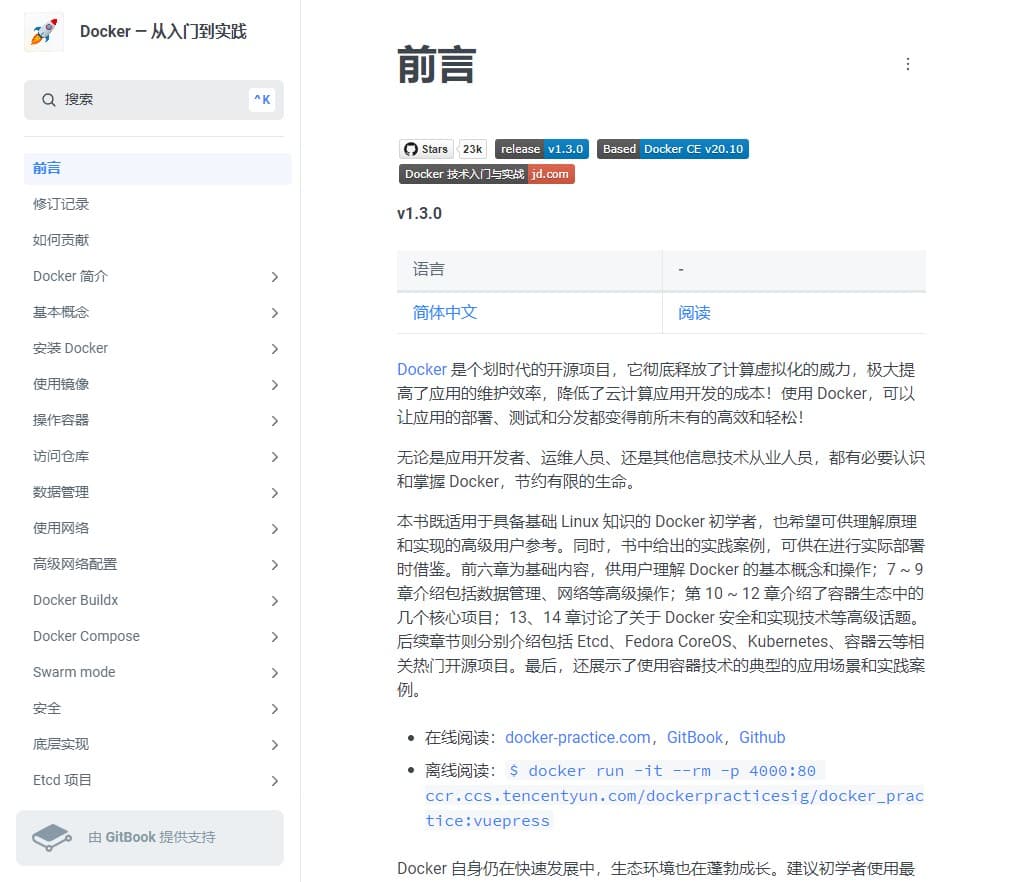Screen dimensions: 1024x882
Task: Expand the Swarm mode section
Action: (x=274, y=673)
